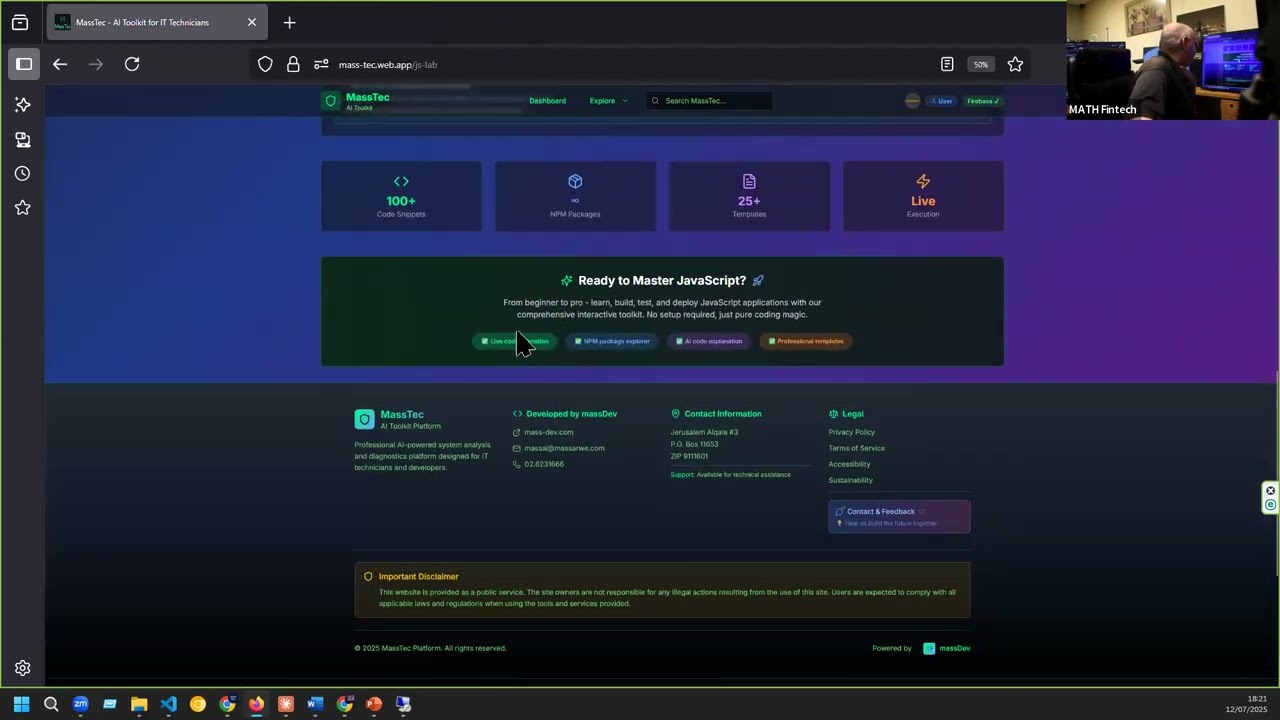Viewport: 1280px width, 720px height.
Task: Click the Ready to Master JavaScript heading
Action: pyautogui.click(x=662, y=281)
